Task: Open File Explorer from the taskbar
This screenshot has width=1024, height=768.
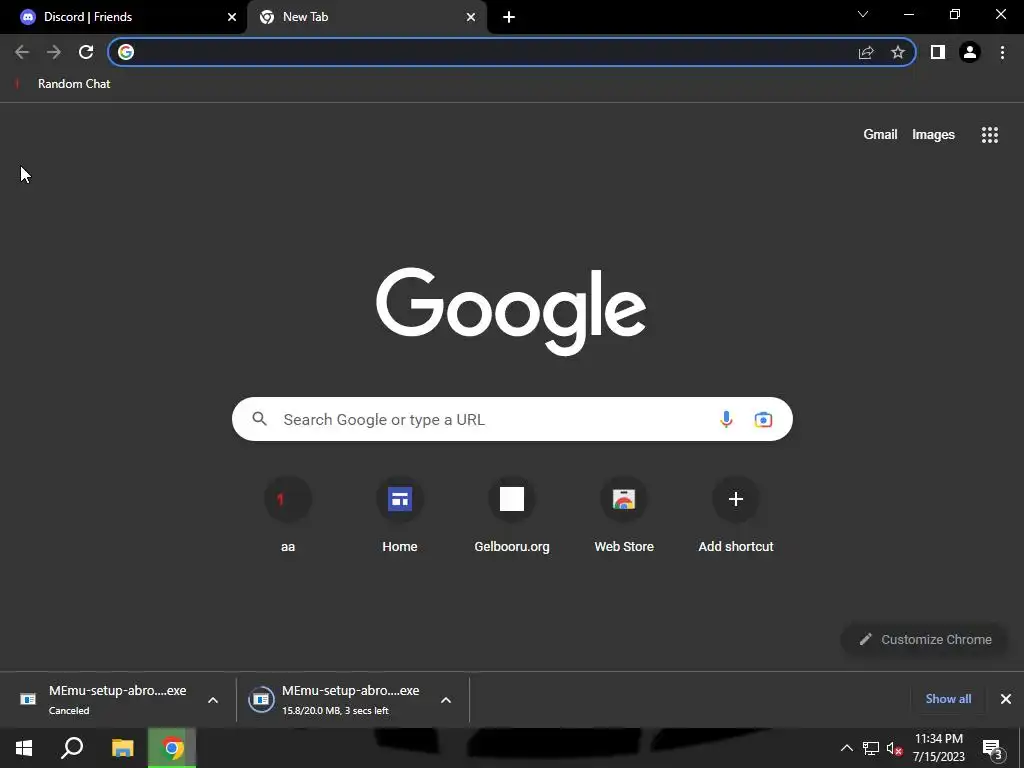Action: coord(122,748)
